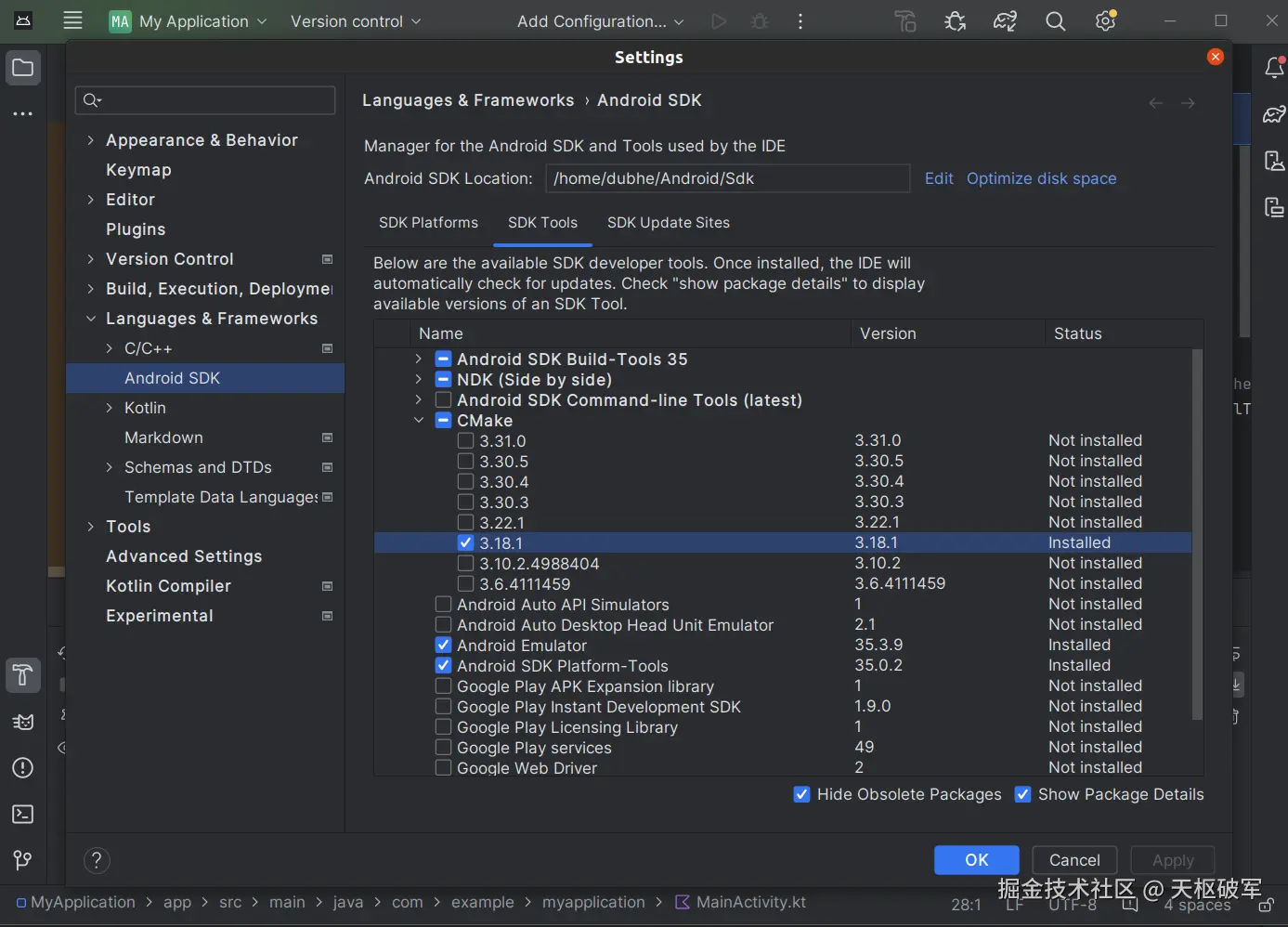The width and height of the screenshot is (1288, 927).
Task: Collapse the CMake group
Action: pos(418,420)
